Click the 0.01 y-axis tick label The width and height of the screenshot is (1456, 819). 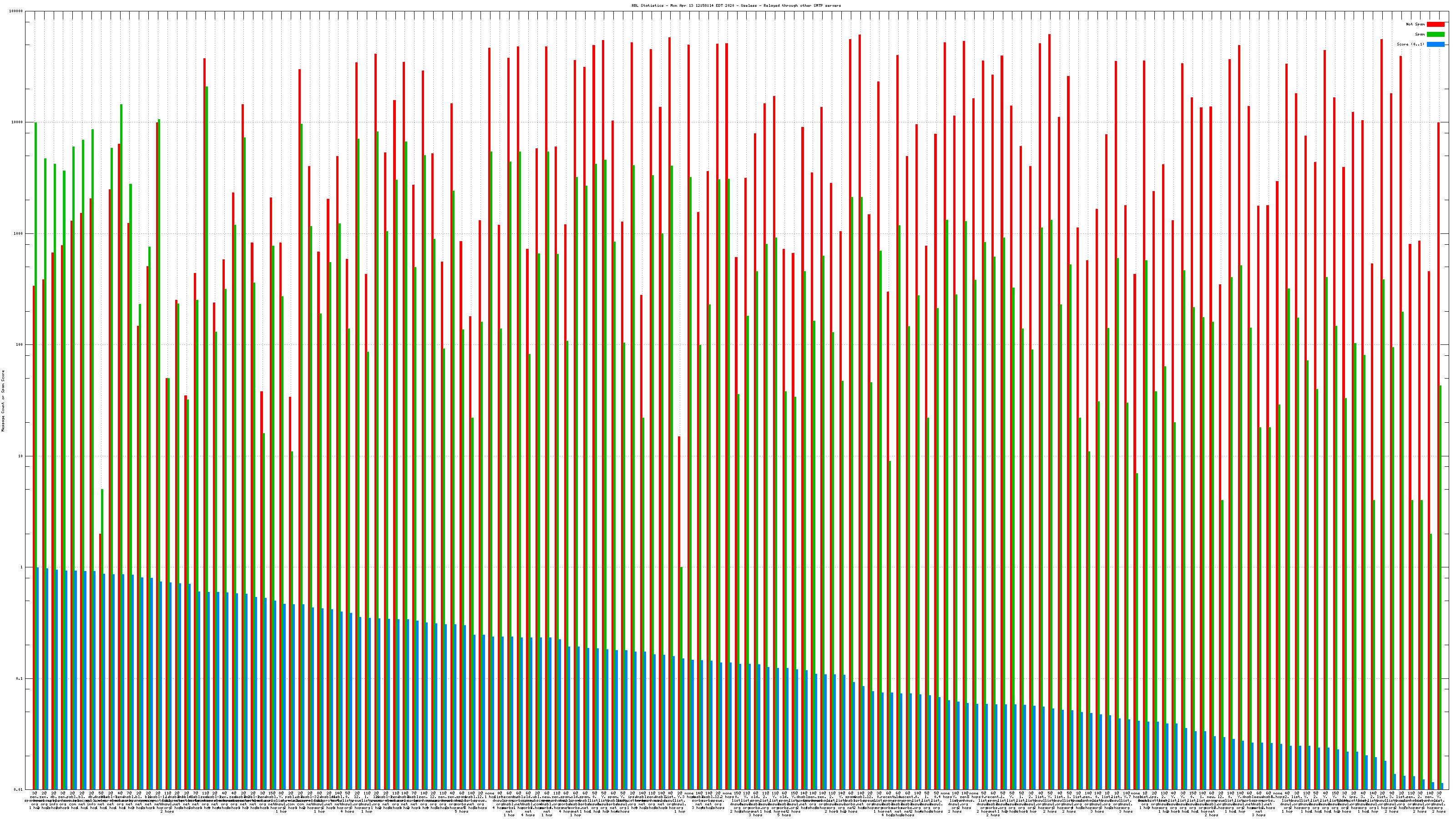click(x=18, y=789)
